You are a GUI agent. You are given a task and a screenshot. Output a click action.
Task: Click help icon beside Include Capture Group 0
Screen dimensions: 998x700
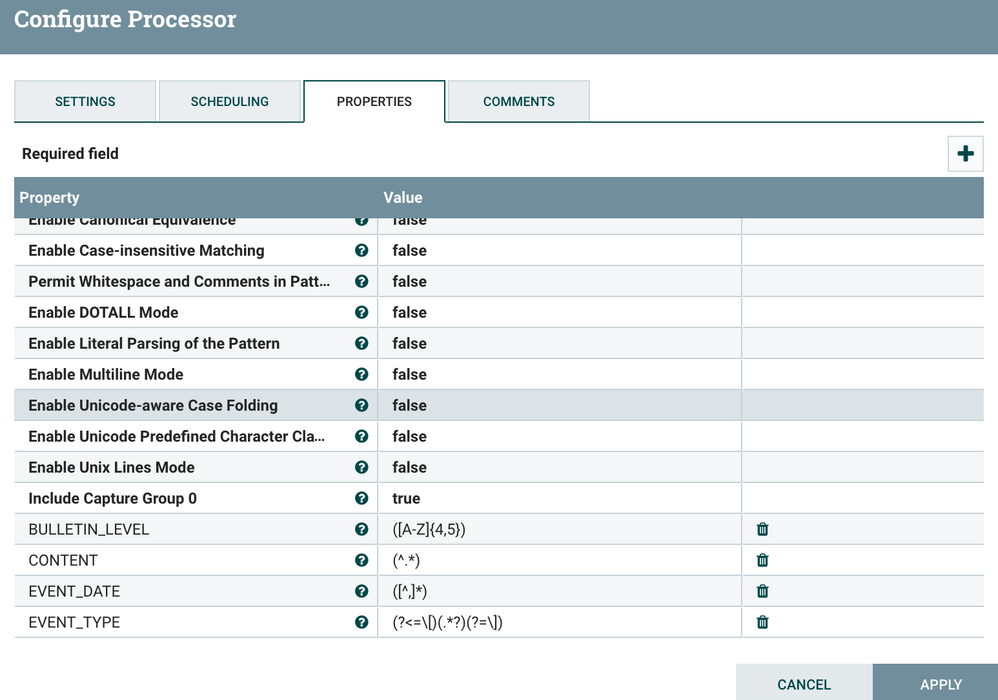(362, 499)
